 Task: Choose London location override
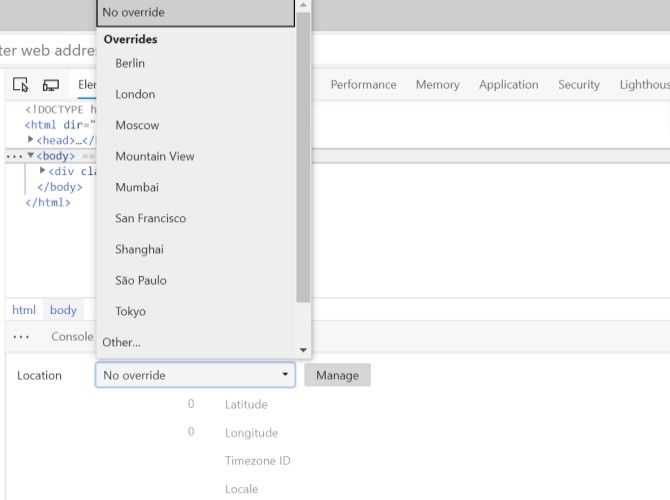click(x=135, y=94)
